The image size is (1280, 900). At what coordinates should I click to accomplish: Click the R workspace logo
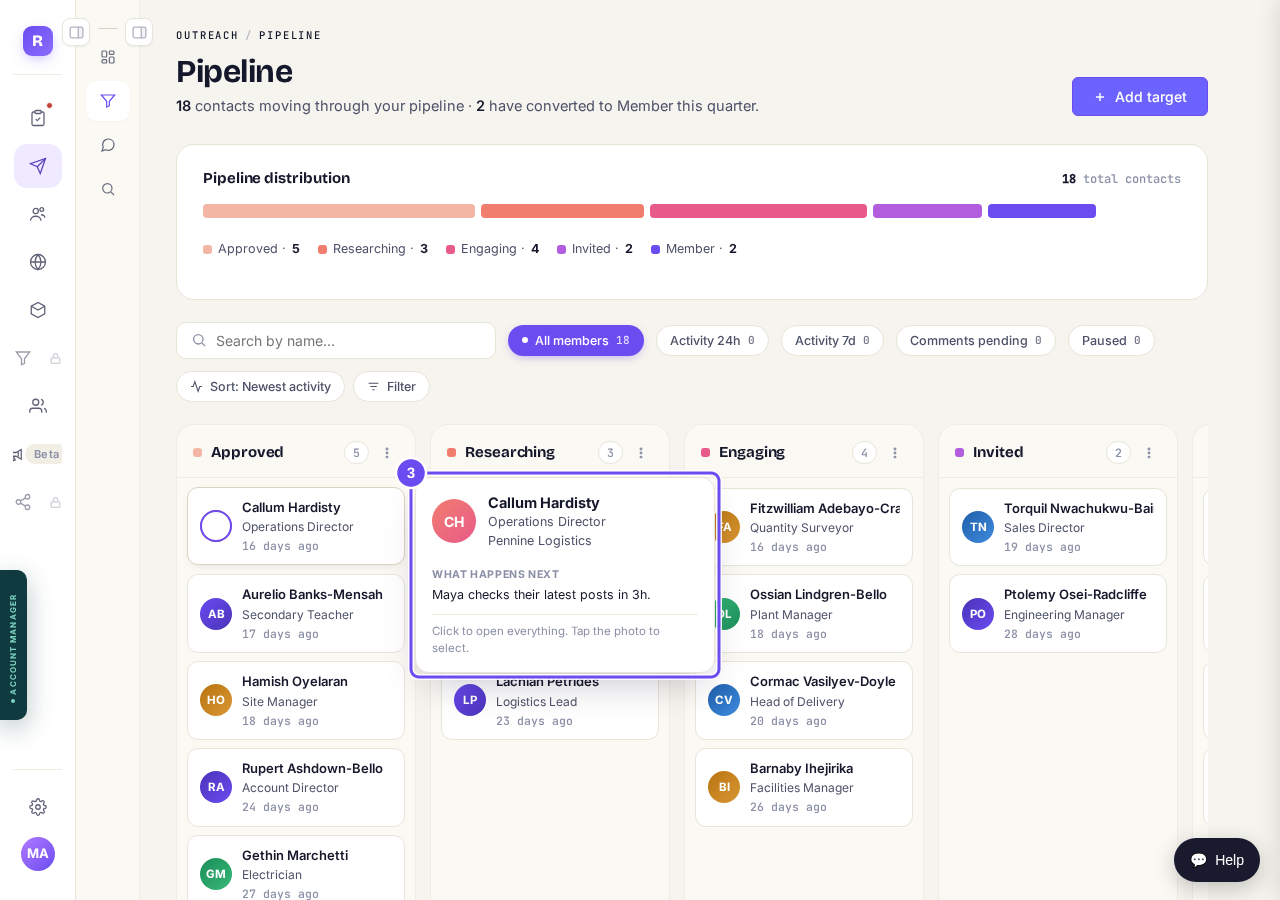(x=38, y=41)
